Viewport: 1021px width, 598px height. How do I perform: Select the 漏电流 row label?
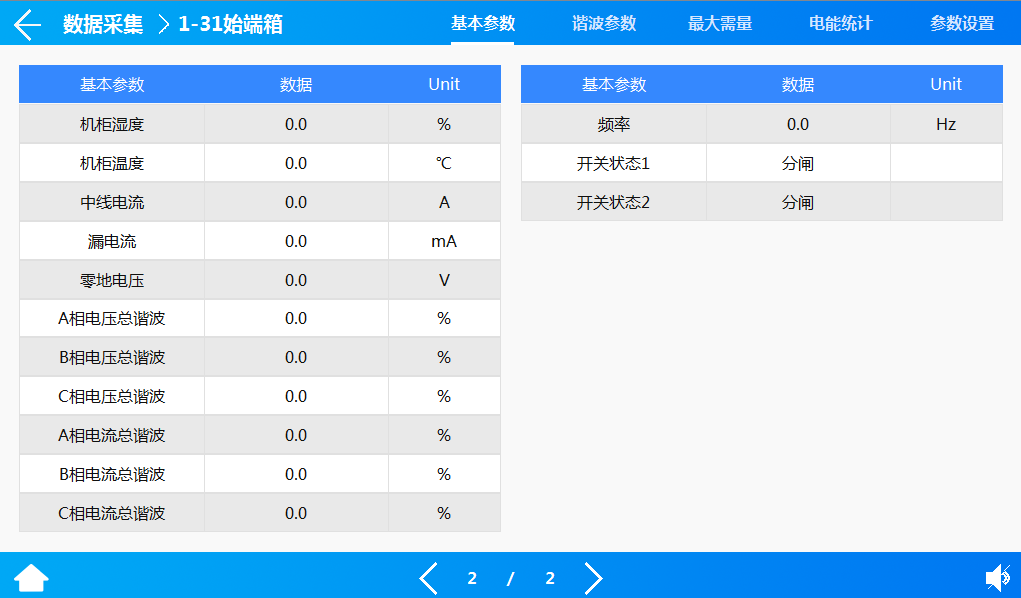coord(112,242)
